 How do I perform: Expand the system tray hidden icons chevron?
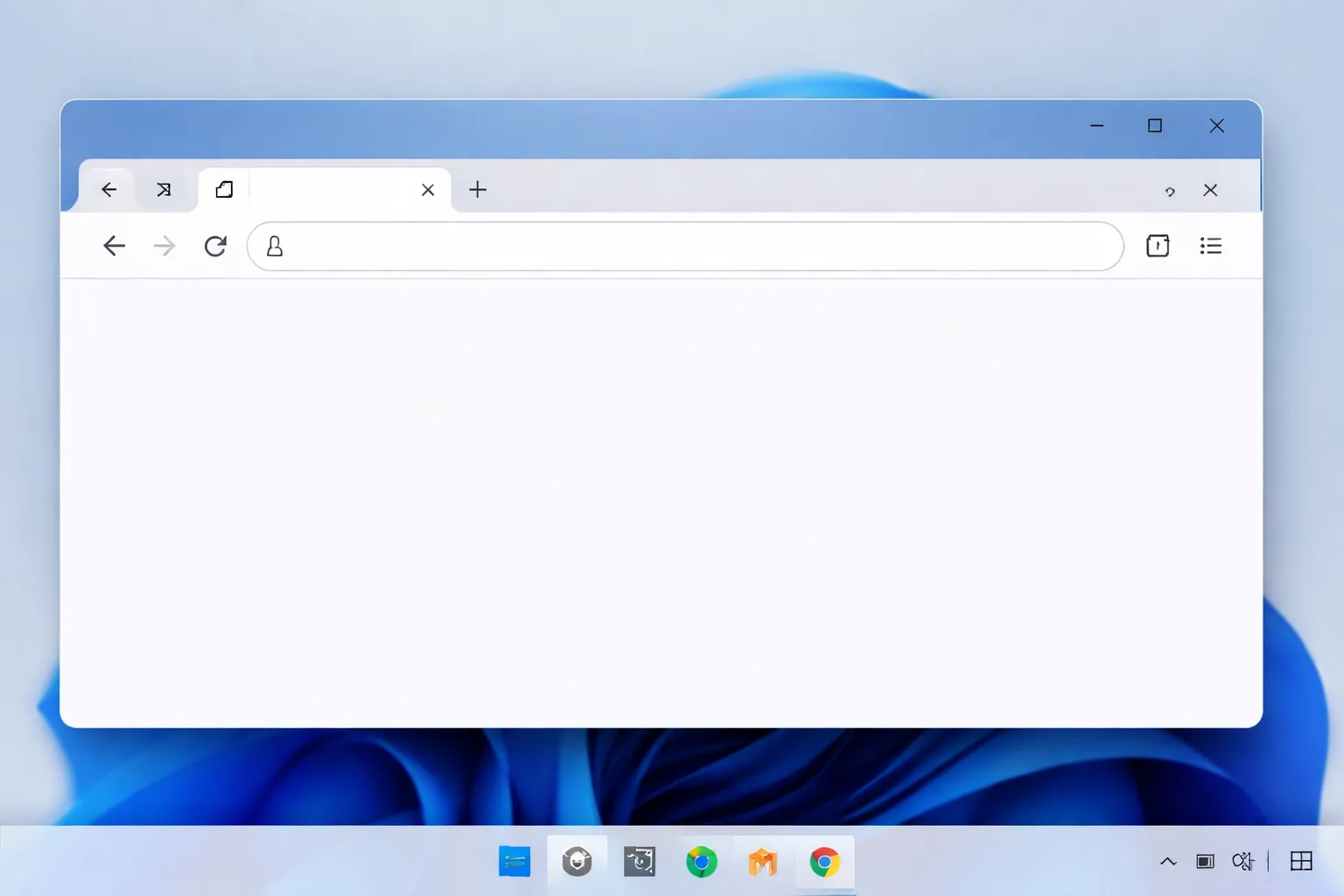click(x=1168, y=862)
